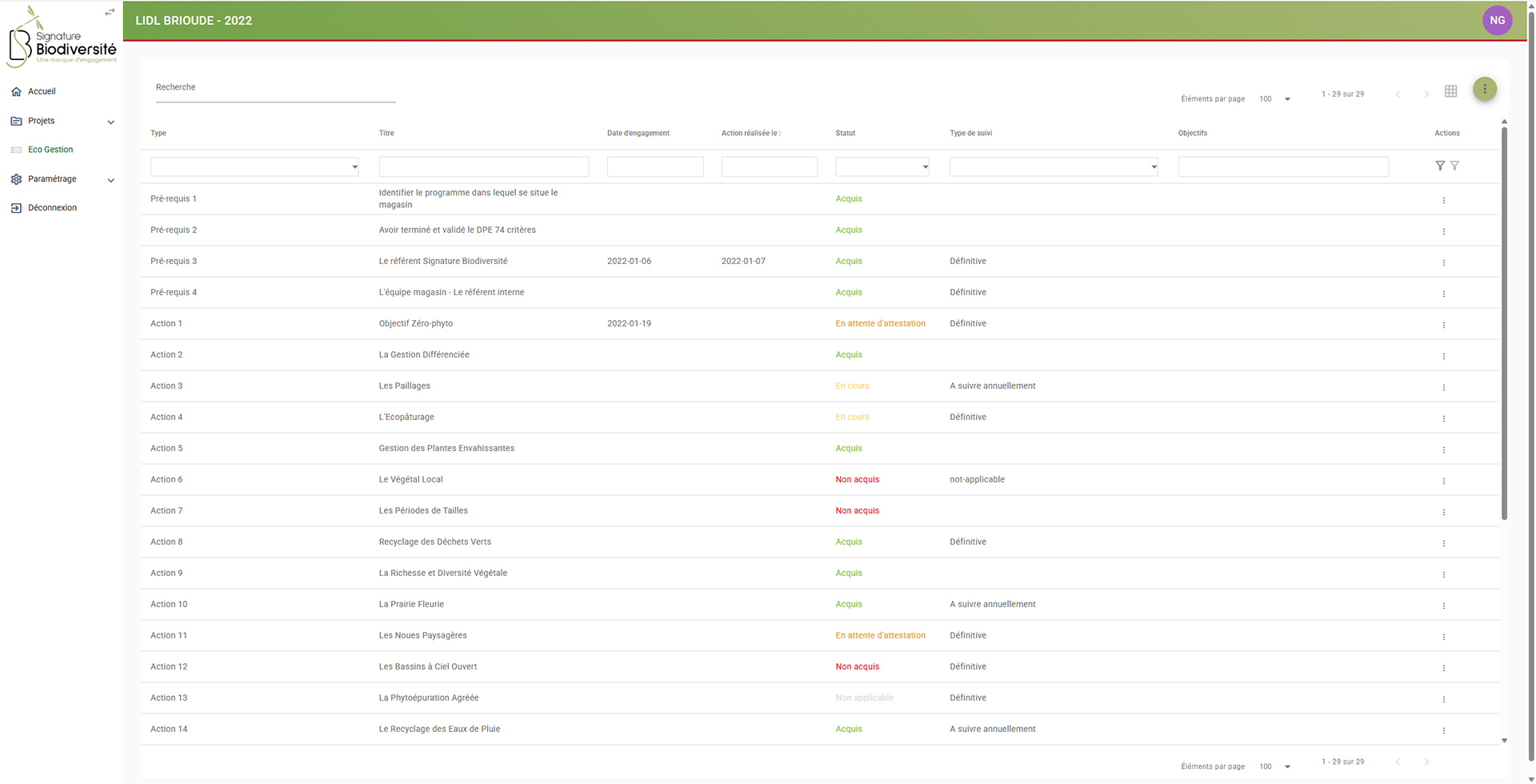Open the Statut filter dropdown
Screen dimensions: 1536x784
coord(882,166)
